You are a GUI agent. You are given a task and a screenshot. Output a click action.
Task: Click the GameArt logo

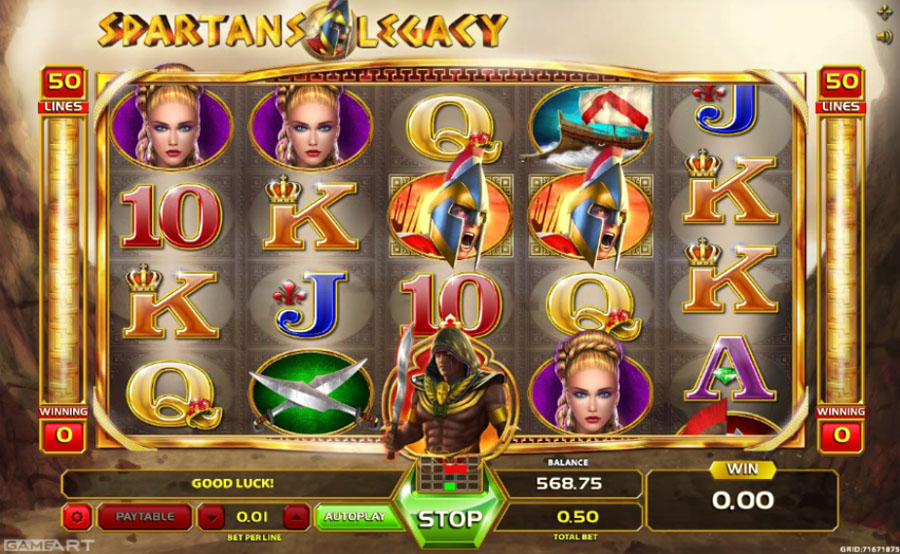point(48,545)
